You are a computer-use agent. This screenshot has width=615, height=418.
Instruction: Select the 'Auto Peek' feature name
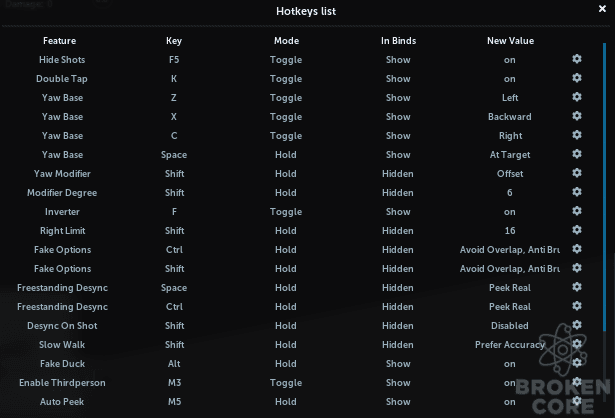tap(62, 402)
